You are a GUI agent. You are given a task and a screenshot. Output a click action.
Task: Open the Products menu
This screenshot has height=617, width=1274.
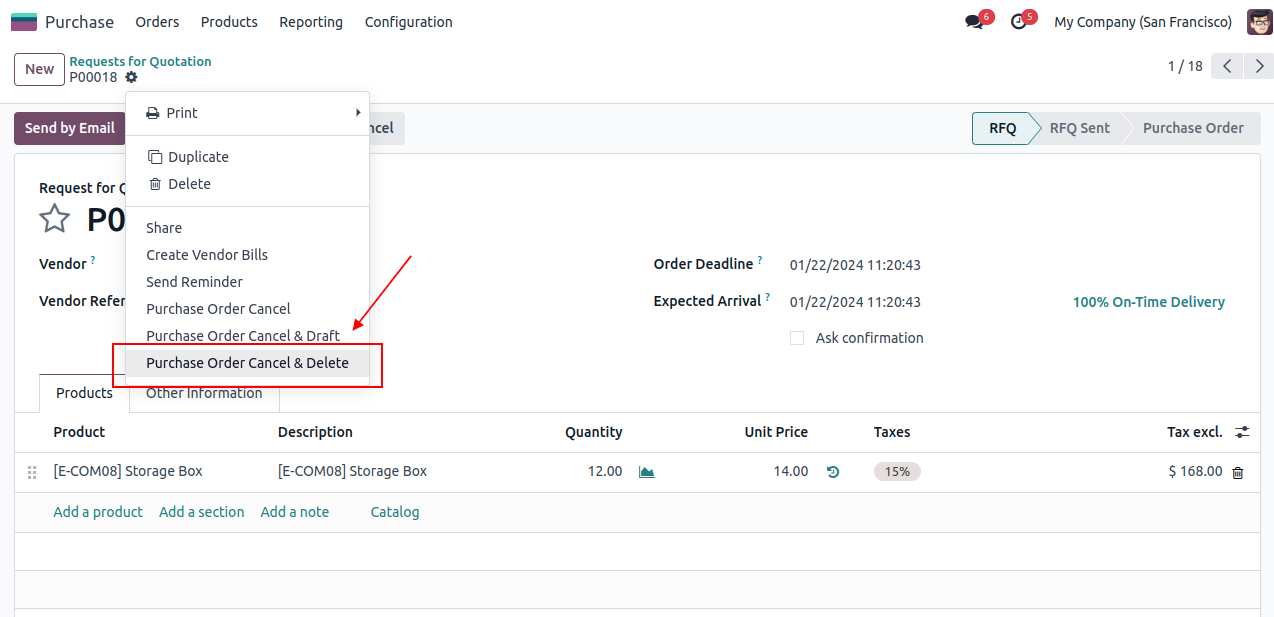point(229,22)
